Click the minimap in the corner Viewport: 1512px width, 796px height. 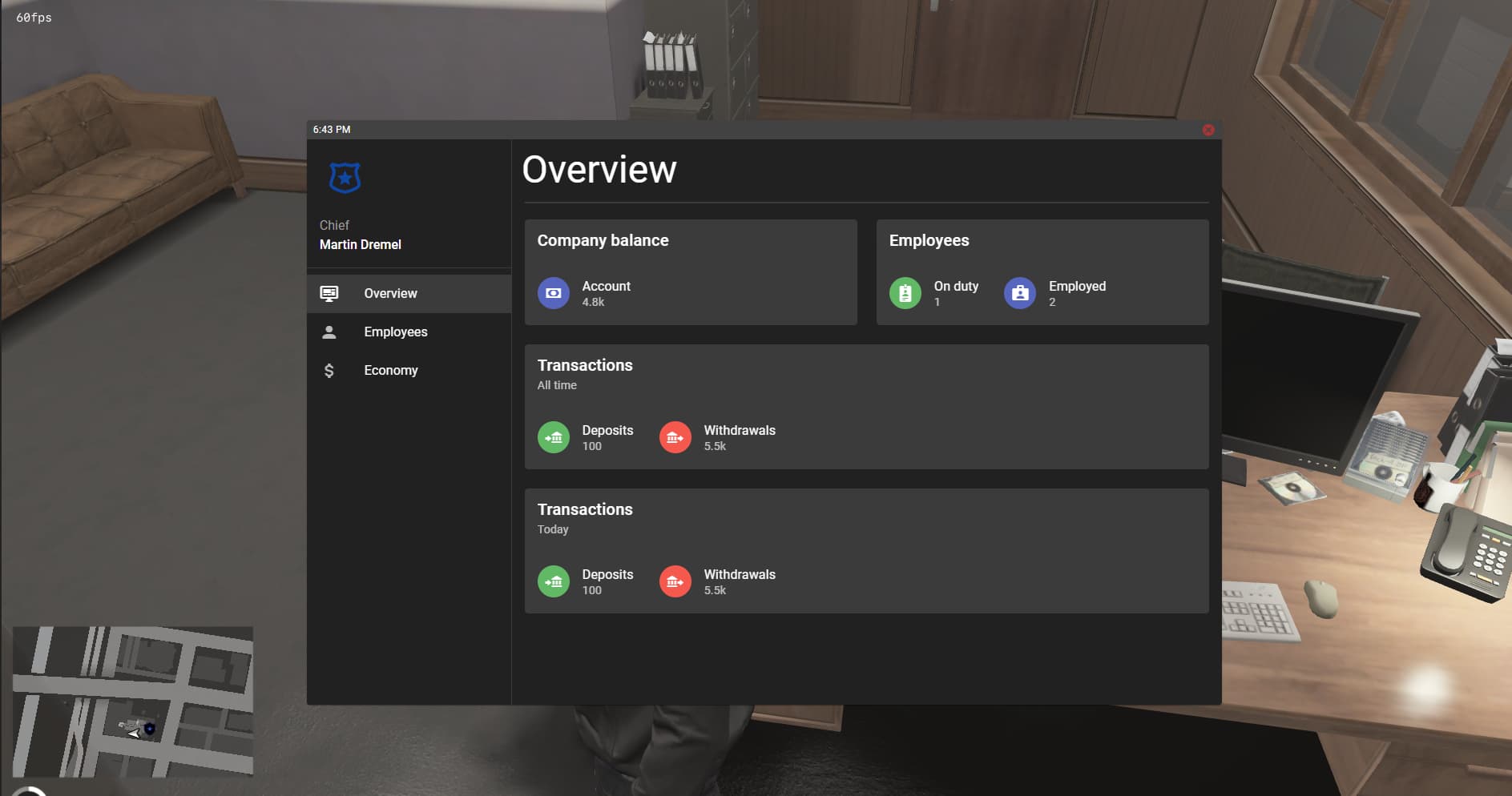133,702
